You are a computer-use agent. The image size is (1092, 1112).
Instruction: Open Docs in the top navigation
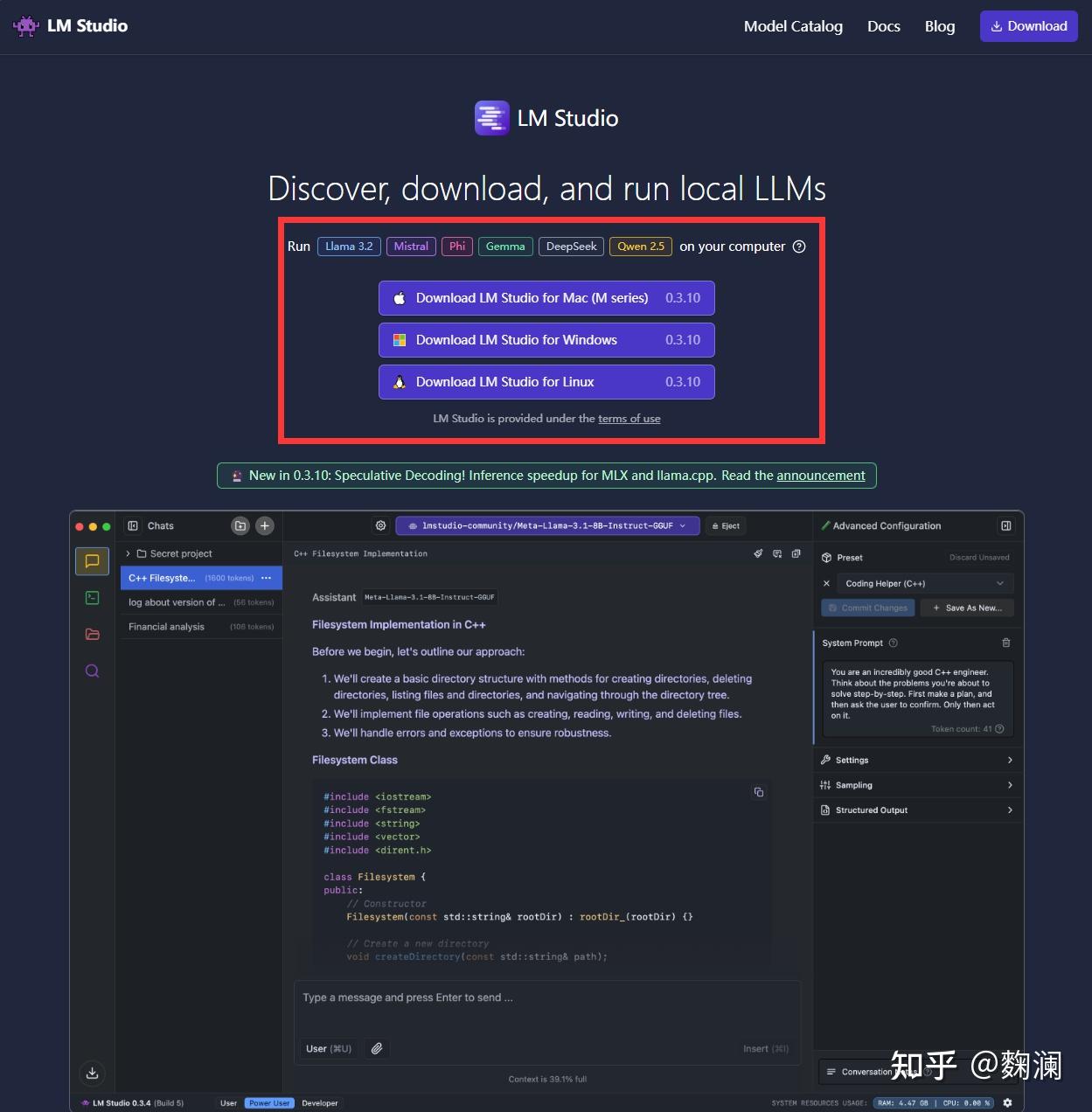(x=884, y=26)
